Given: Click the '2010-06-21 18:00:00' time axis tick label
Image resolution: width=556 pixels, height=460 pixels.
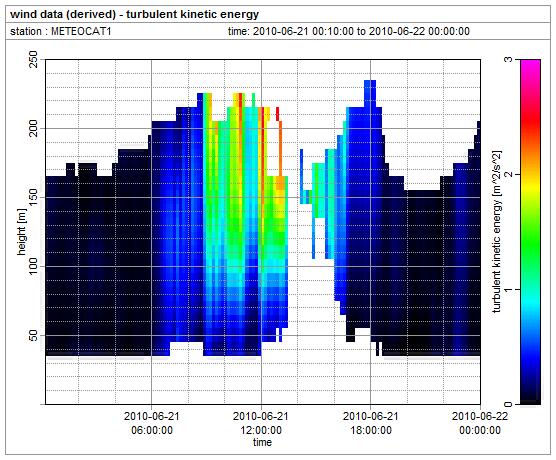Looking at the screenshot, I should (x=371, y=423).
